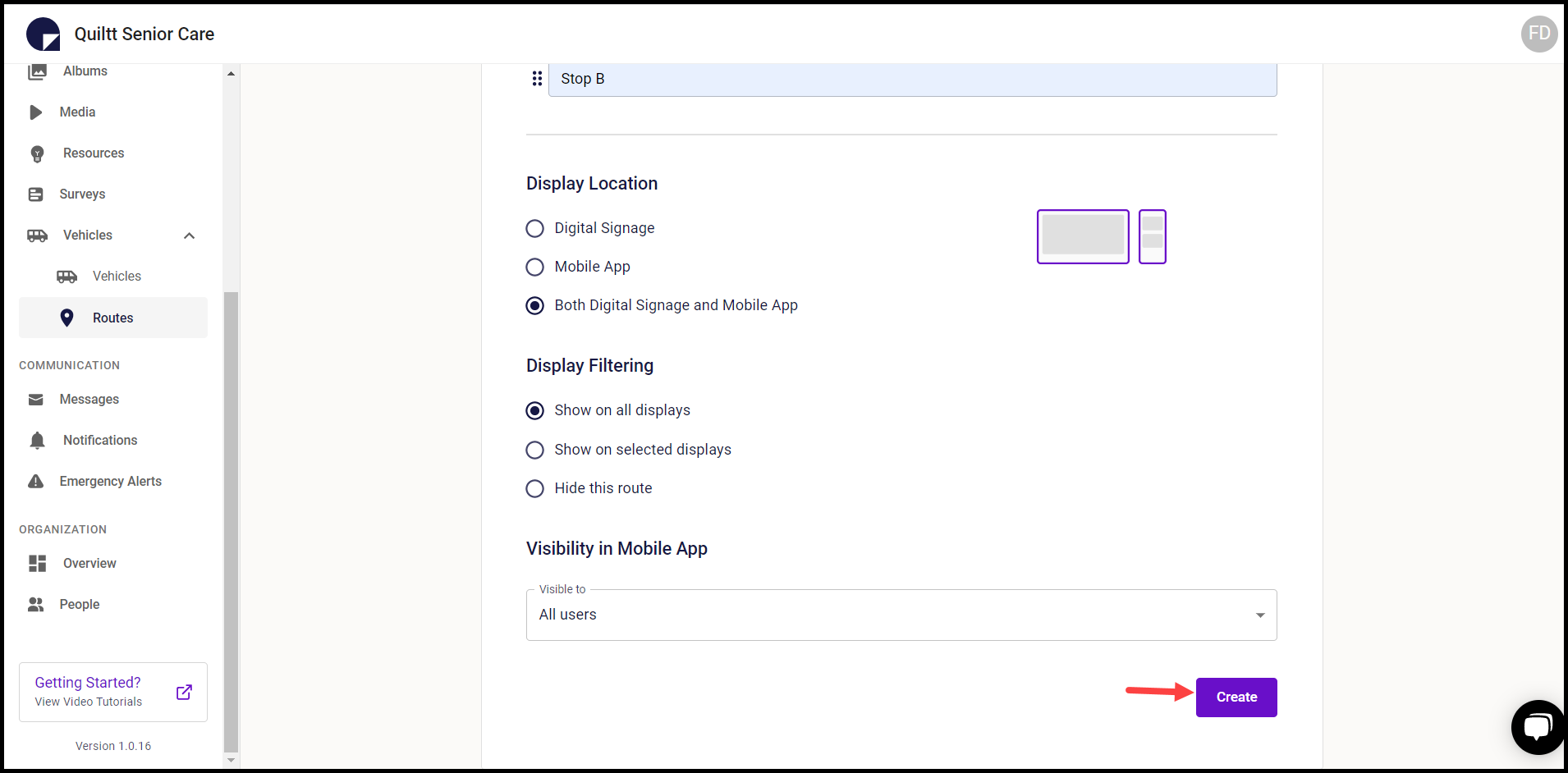This screenshot has height=773, width=1568.
Task: Click the Surveys form icon
Action: [36, 194]
